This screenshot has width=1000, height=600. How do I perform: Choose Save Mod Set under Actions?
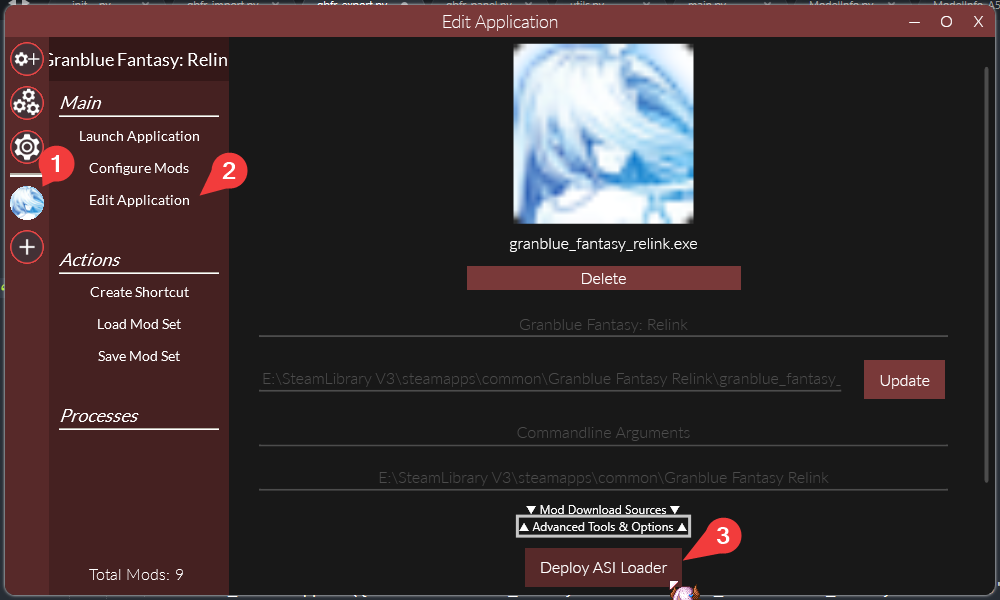(x=139, y=356)
